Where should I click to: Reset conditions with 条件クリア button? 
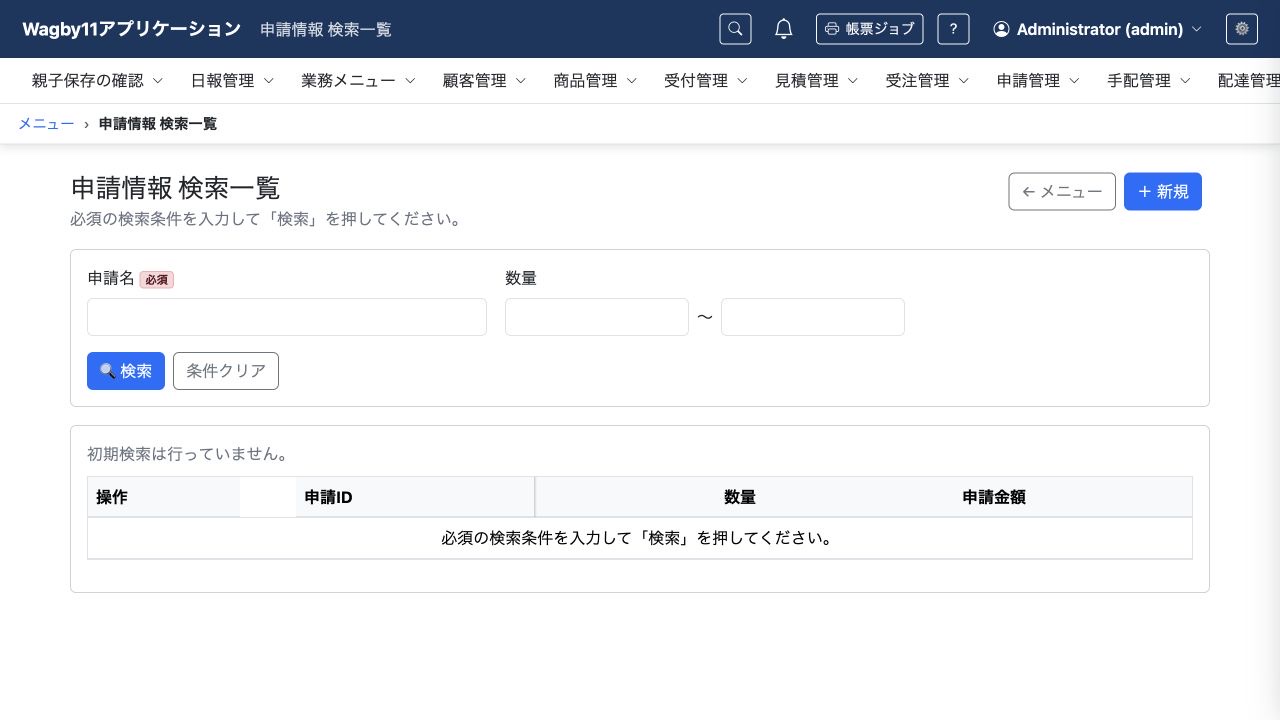pyautogui.click(x=226, y=371)
